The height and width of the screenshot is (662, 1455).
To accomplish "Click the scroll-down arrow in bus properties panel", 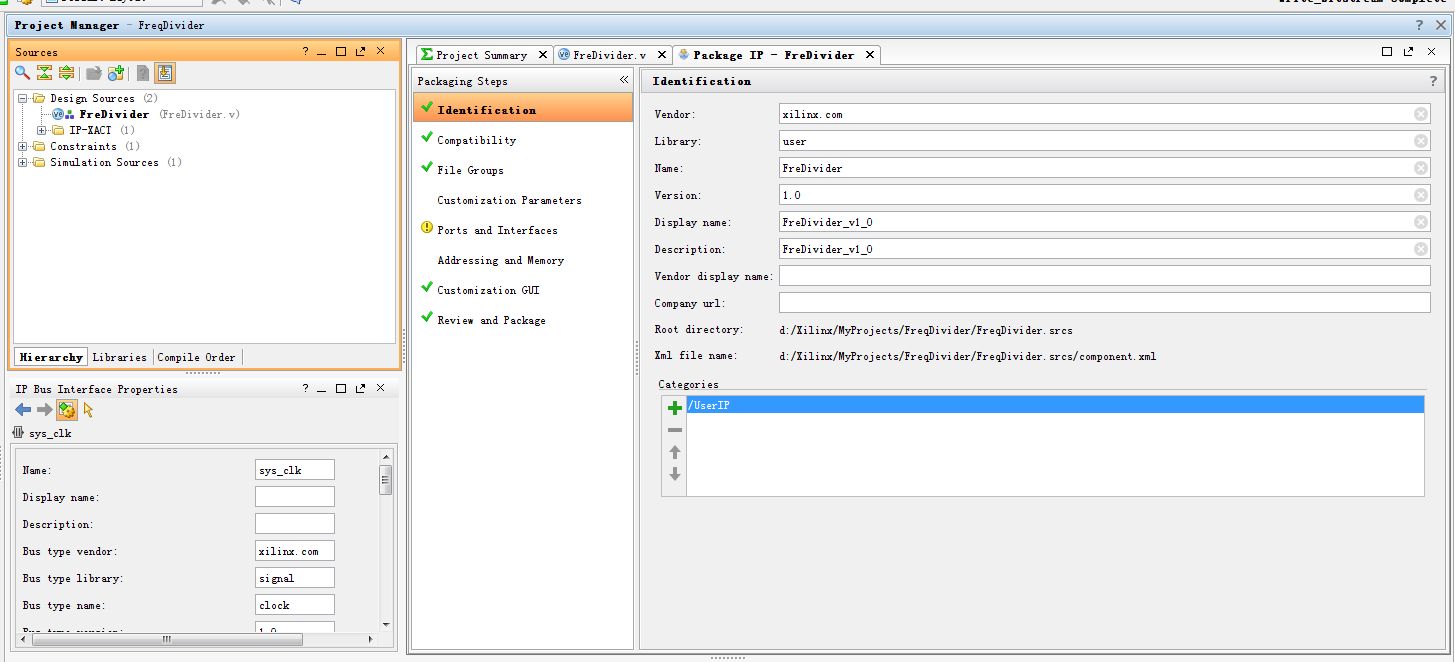I will tap(385, 624).
